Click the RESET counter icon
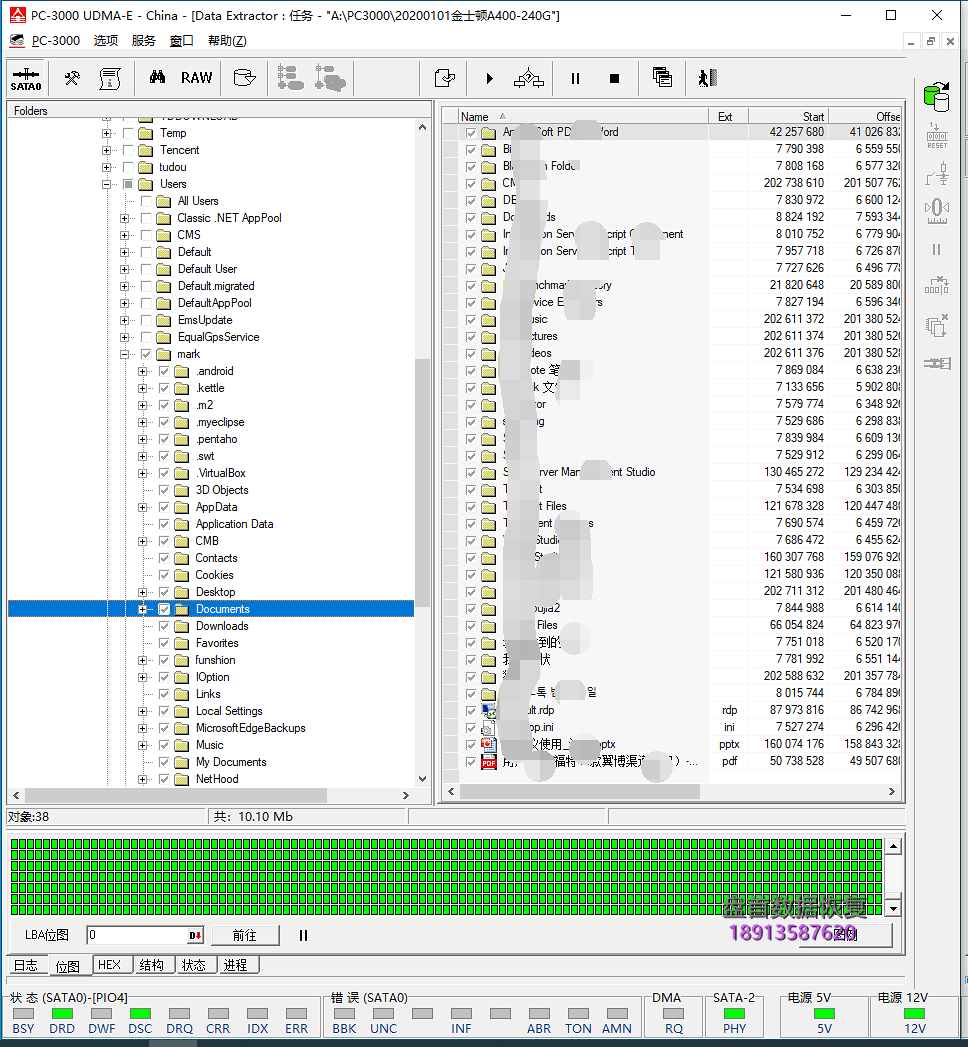Screen dimensions: 968x1047 (937, 136)
